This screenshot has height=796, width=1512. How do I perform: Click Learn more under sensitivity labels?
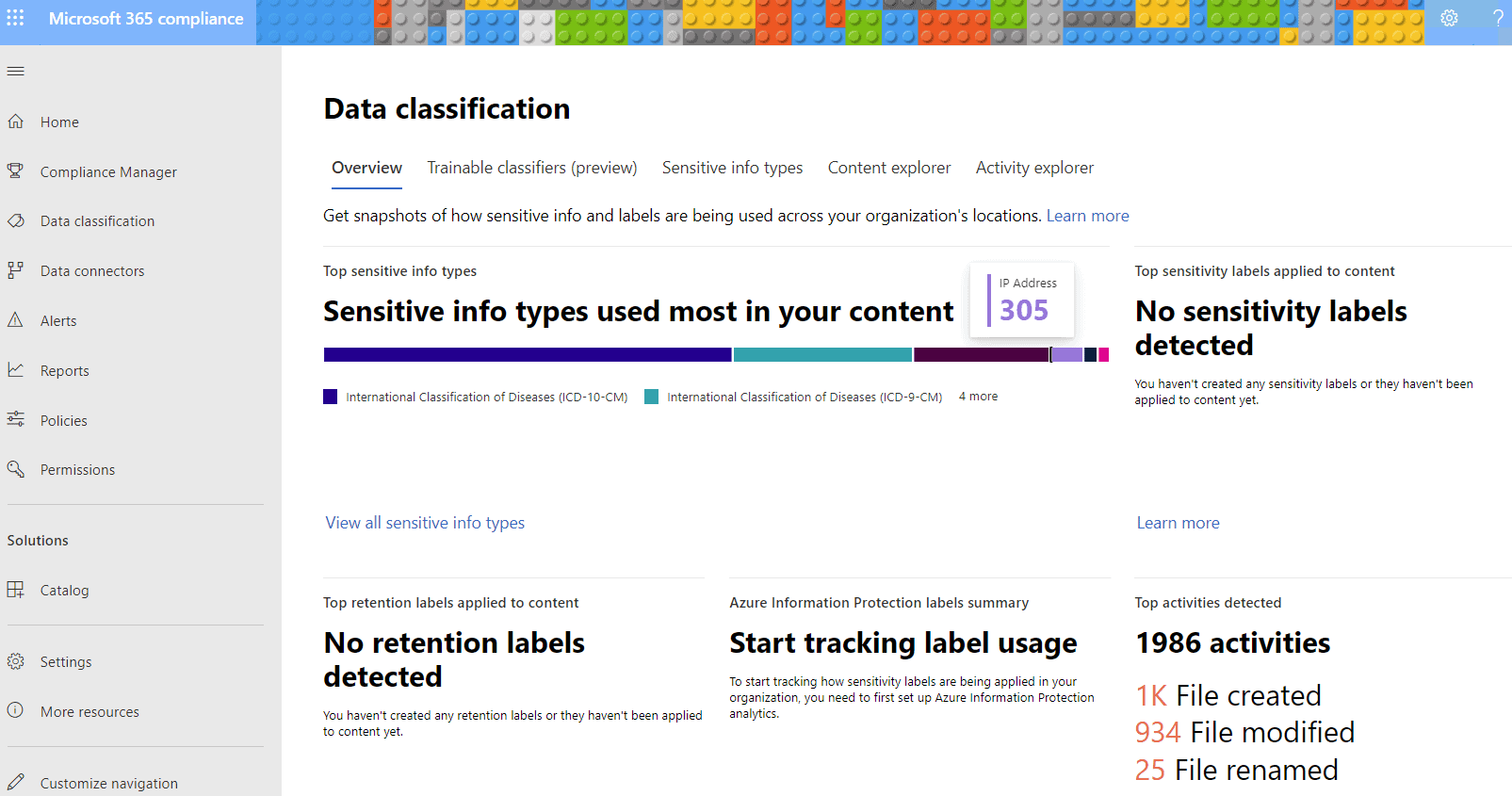pos(1178,523)
